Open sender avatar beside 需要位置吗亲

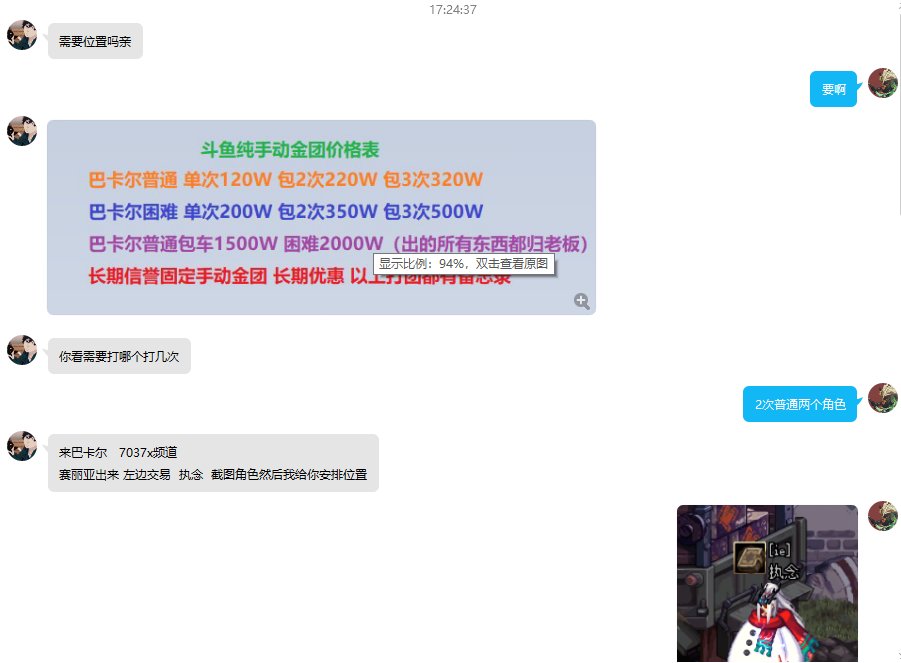22,35
